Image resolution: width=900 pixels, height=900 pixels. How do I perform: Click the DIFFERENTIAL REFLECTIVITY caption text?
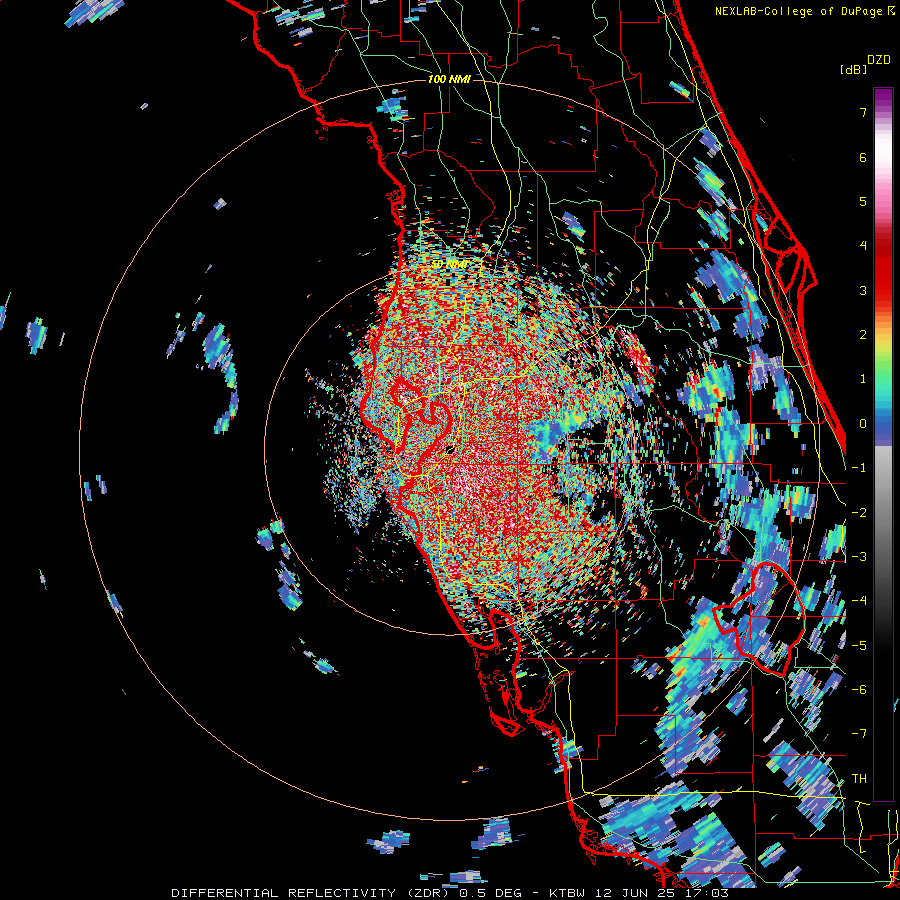click(284, 893)
